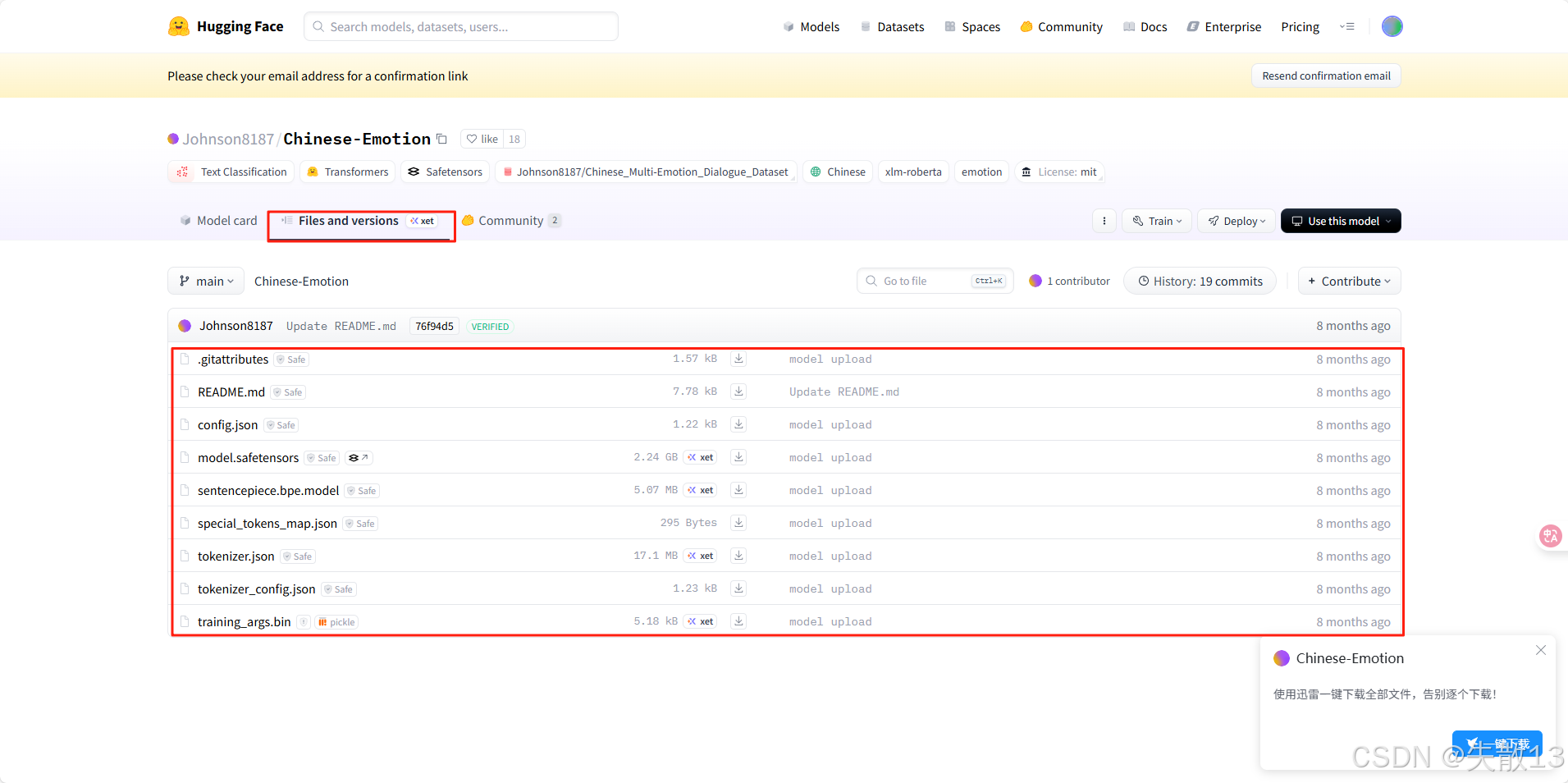1568x783 pixels.
Task: Click the xet badge on tokenizer.json row
Action: (x=701, y=556)
